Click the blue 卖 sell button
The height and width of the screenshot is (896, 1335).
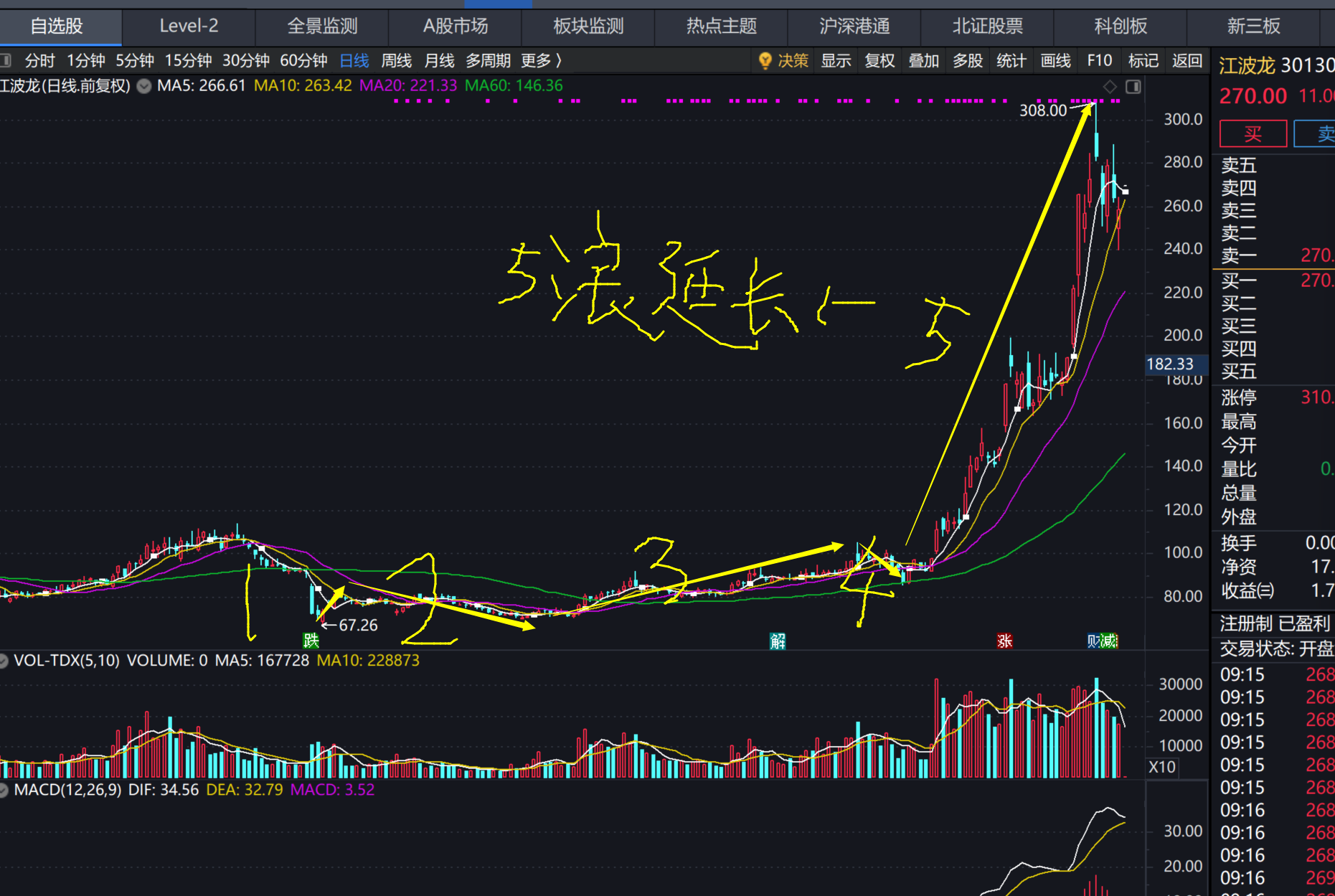1316,133
